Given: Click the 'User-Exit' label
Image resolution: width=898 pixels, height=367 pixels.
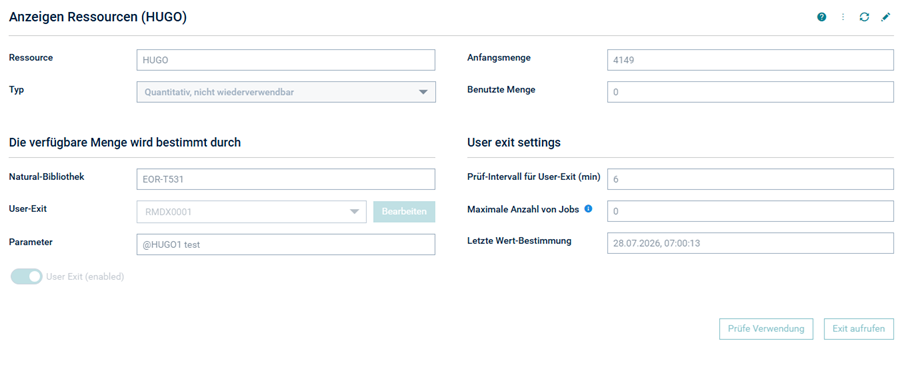Looking at the screenshot, I should click(x=28, y=209).
